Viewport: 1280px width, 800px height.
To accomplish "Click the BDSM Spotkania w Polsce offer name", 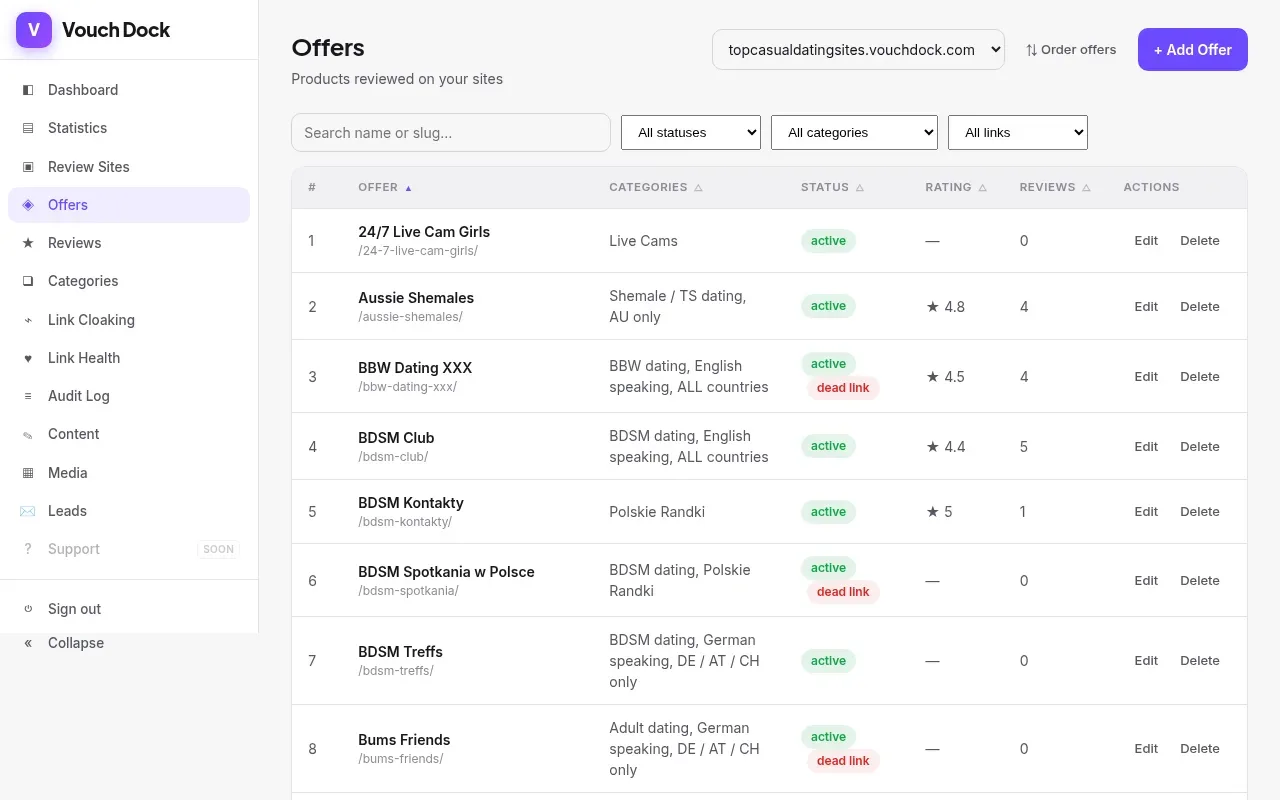I will [446, 572].
